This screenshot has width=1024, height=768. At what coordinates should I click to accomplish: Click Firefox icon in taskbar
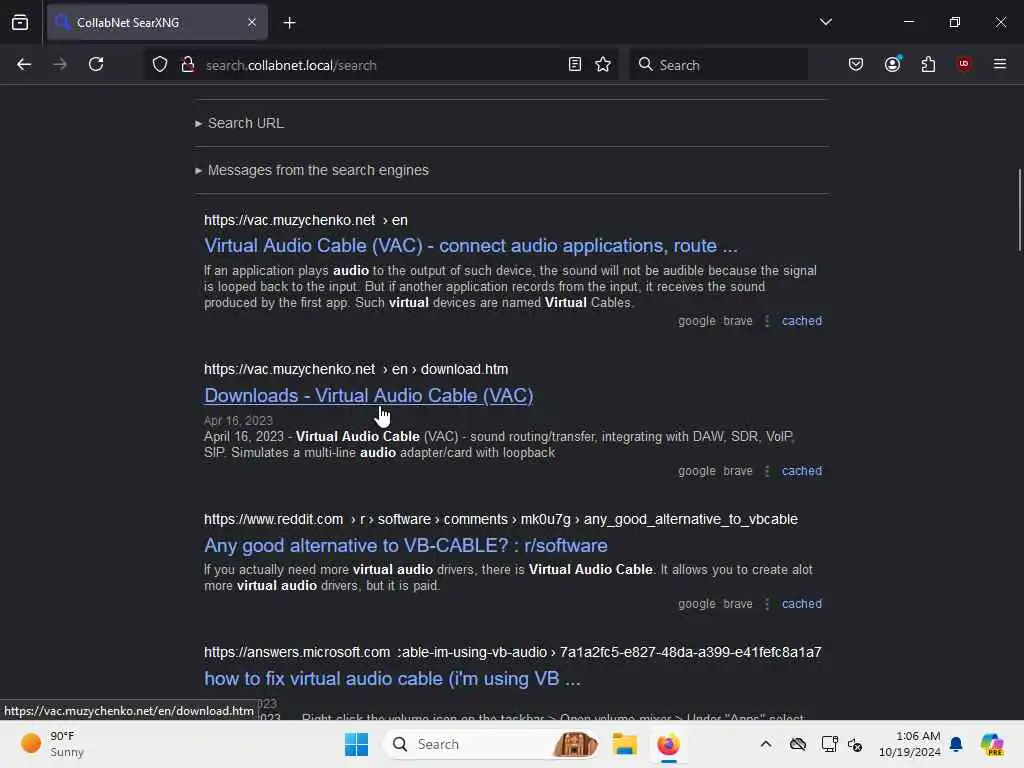pyautogui.click(x=668, y=744)
